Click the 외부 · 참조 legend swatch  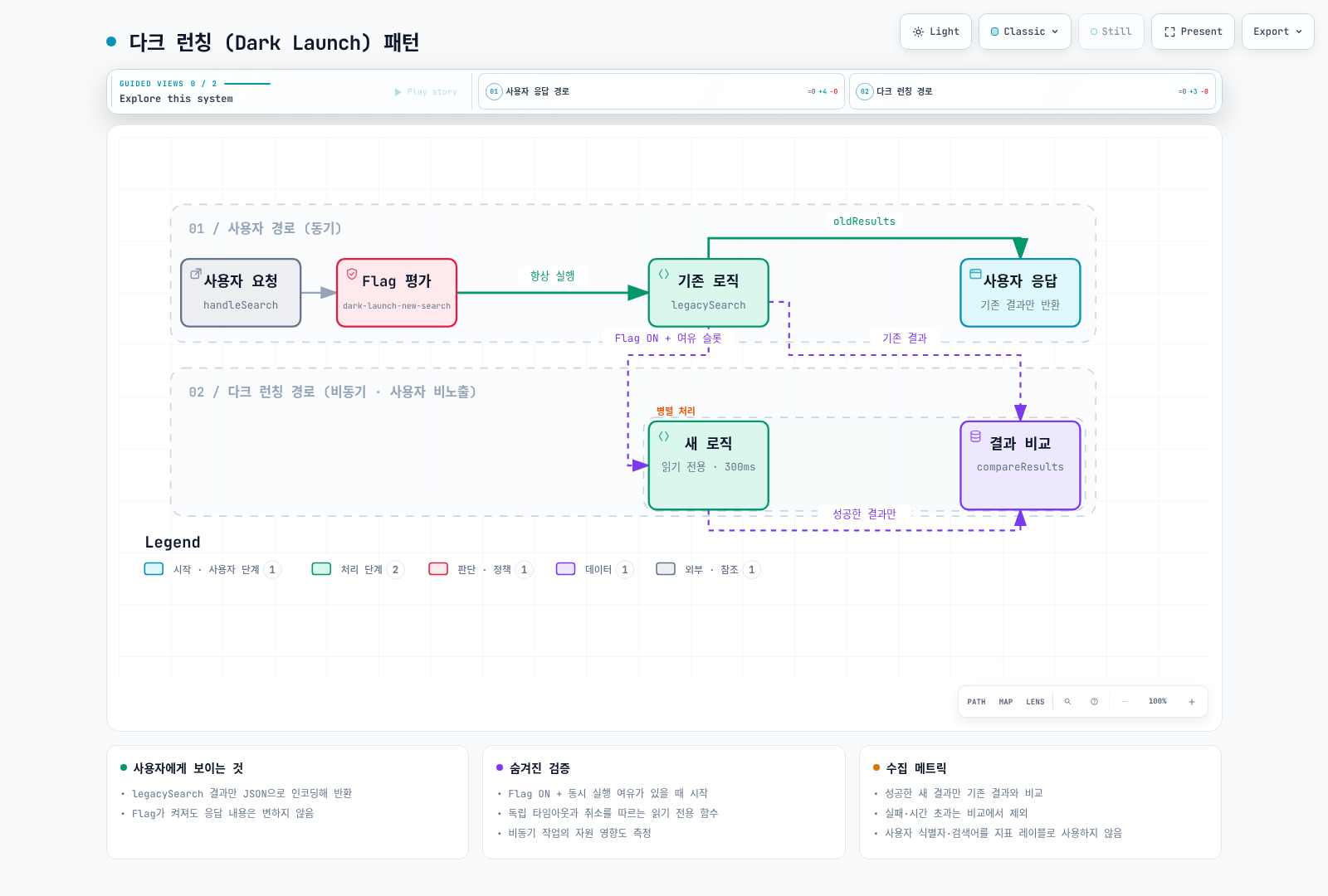coord(666,569)
